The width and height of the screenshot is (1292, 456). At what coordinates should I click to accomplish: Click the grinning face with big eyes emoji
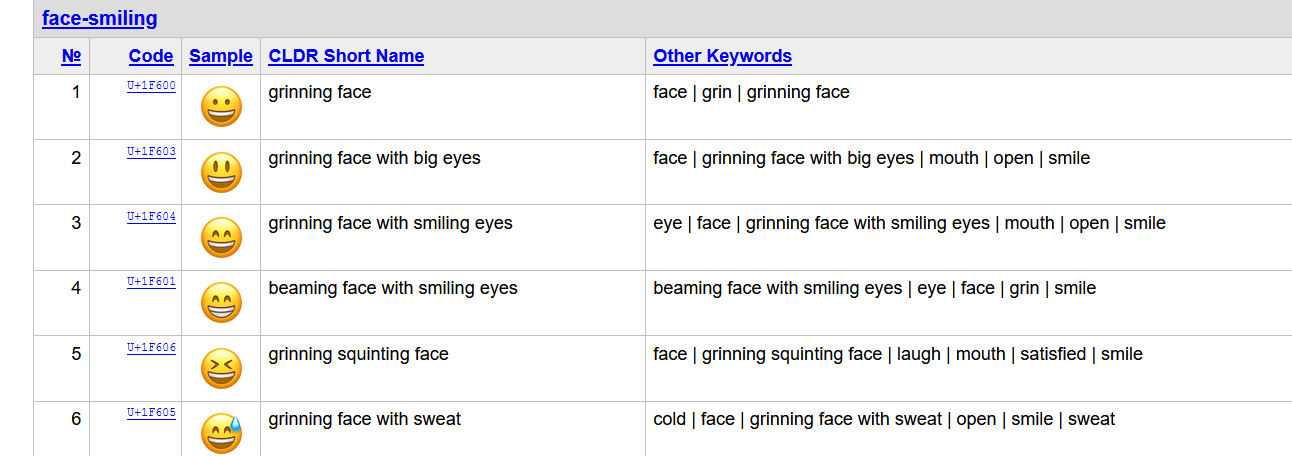(221, 173)
